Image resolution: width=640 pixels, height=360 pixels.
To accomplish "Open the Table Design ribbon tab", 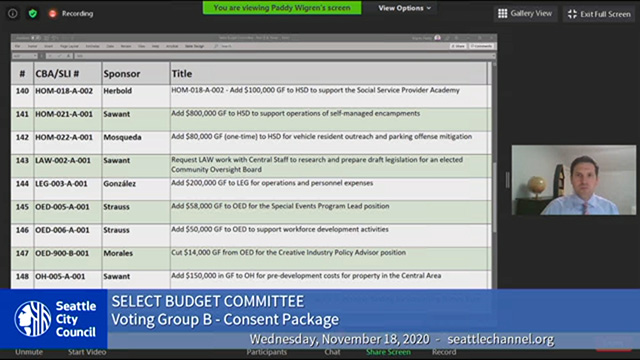I will click(x=195, y=46).
